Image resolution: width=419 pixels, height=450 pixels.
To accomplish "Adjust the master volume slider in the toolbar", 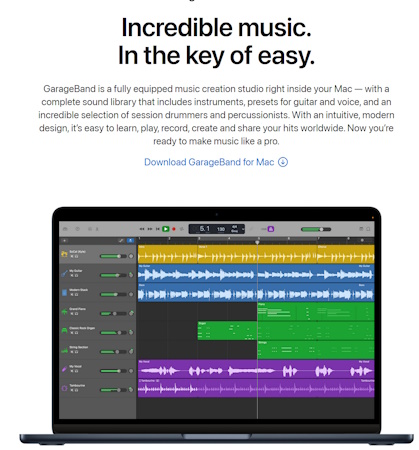I will [316, 229].
